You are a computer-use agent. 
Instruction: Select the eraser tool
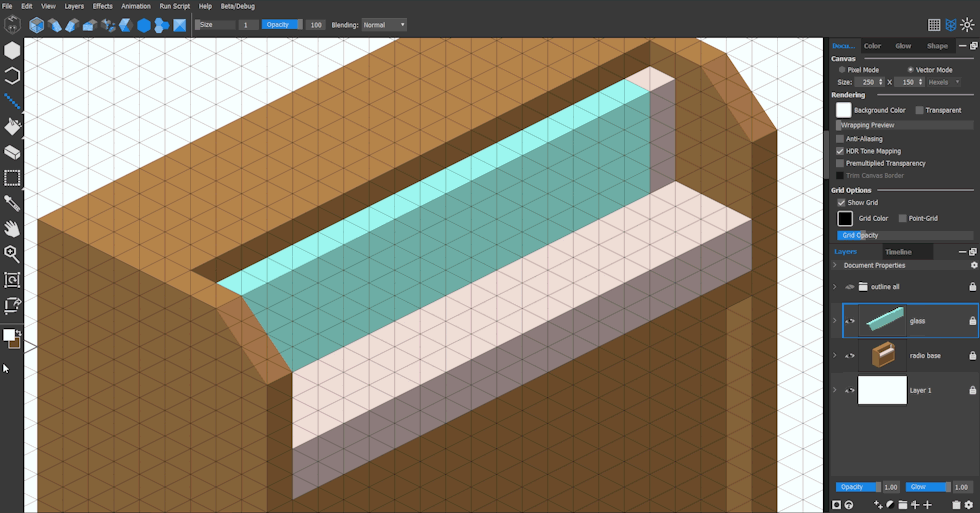pyautogui.click(x=12, y=152)
